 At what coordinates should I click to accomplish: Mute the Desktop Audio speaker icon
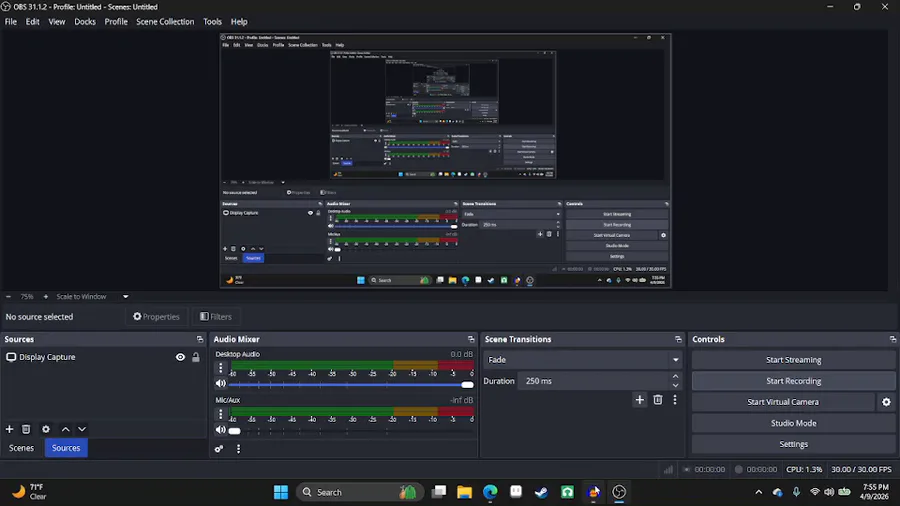[x=220, y=383]
